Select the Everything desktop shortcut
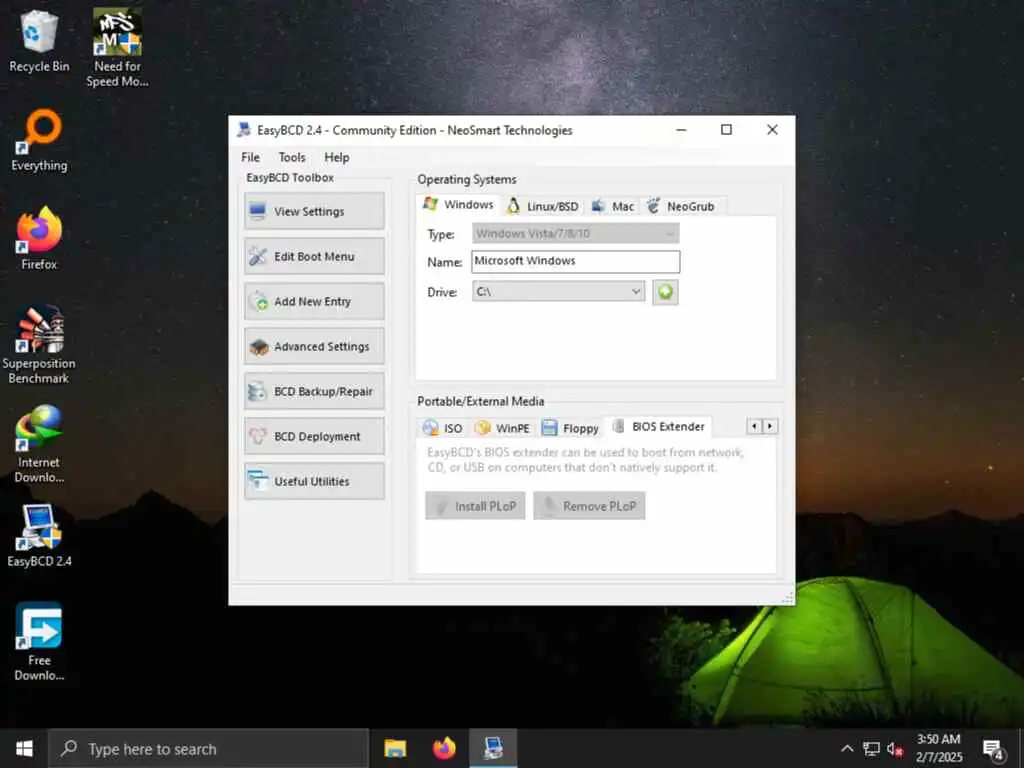This screenshot has width=1024, height=768. point(39,140)
